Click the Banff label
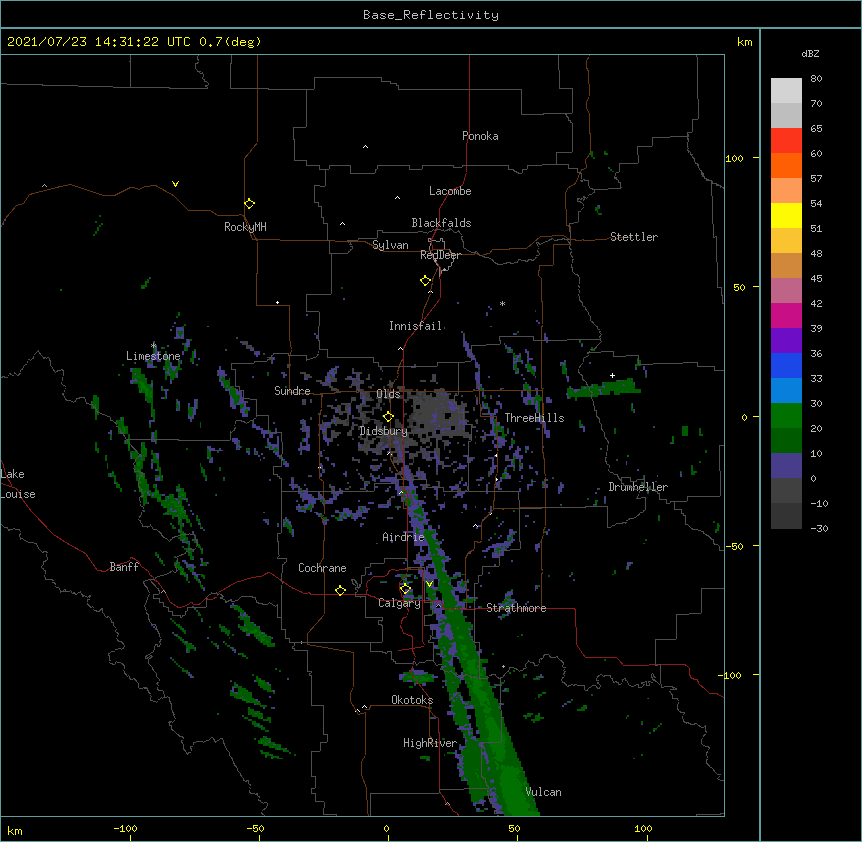Viewport: 862px width, 842px height. 124,567
